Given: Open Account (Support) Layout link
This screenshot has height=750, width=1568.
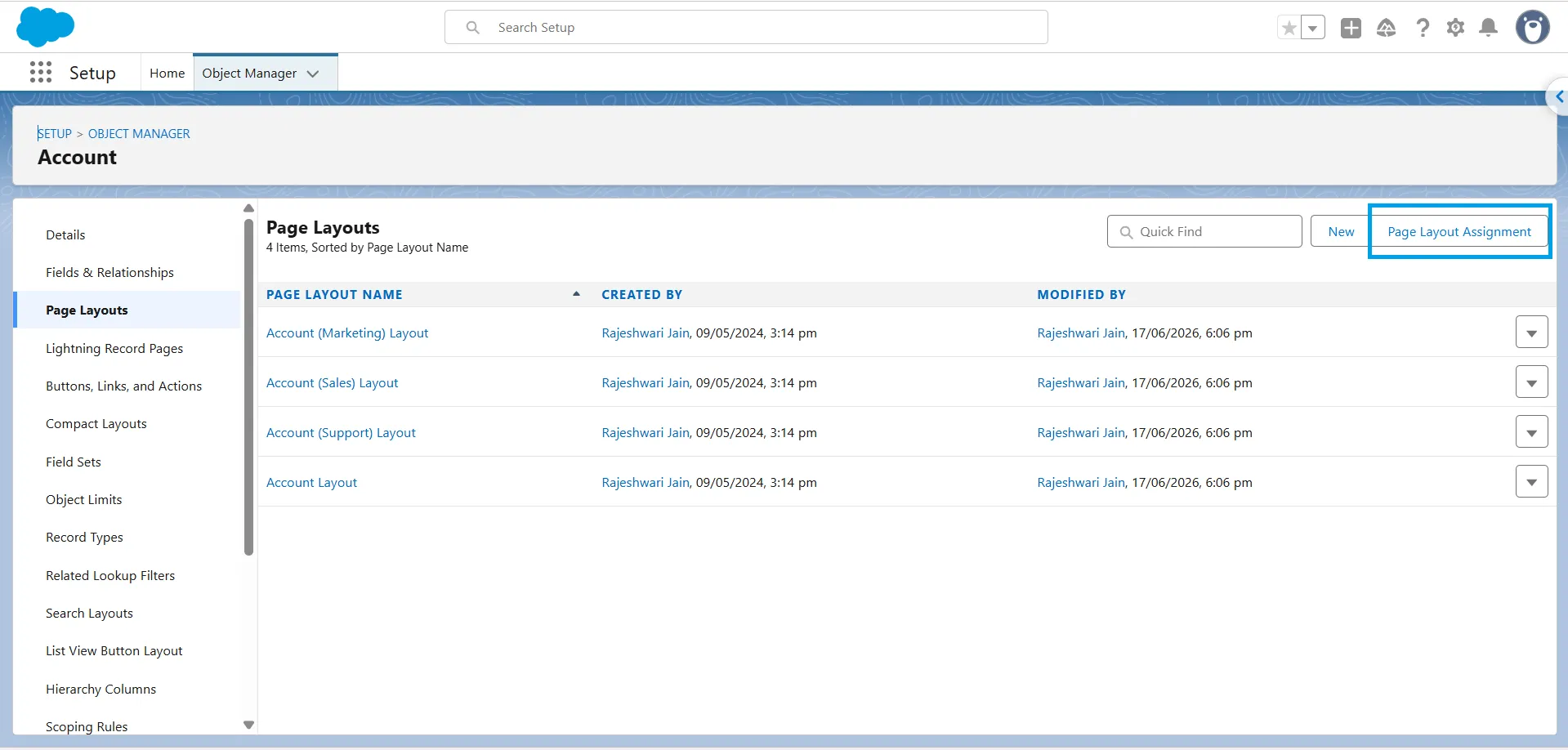Looking at the screenshot, I should [x=341, y=432].
